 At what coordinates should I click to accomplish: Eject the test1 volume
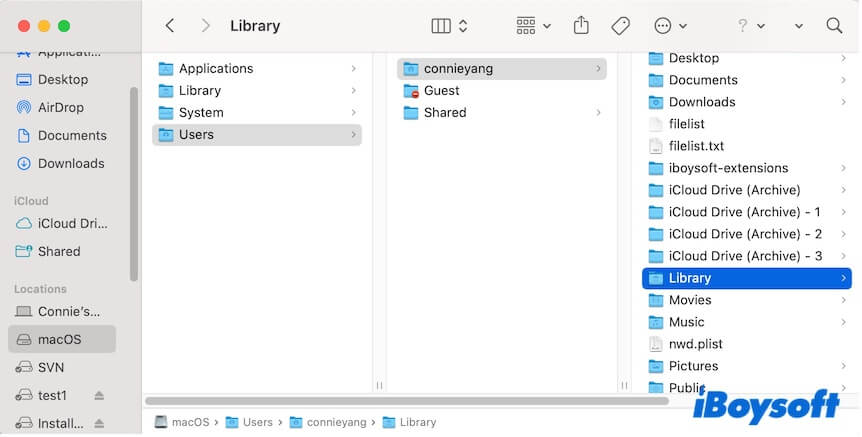coord(99,395)
